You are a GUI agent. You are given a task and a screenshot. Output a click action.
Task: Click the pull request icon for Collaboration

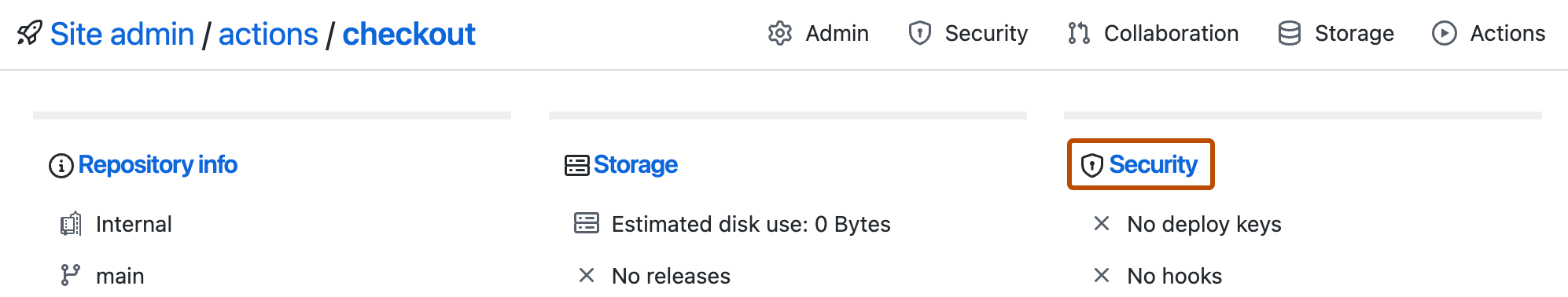(x=1079, y=34)
